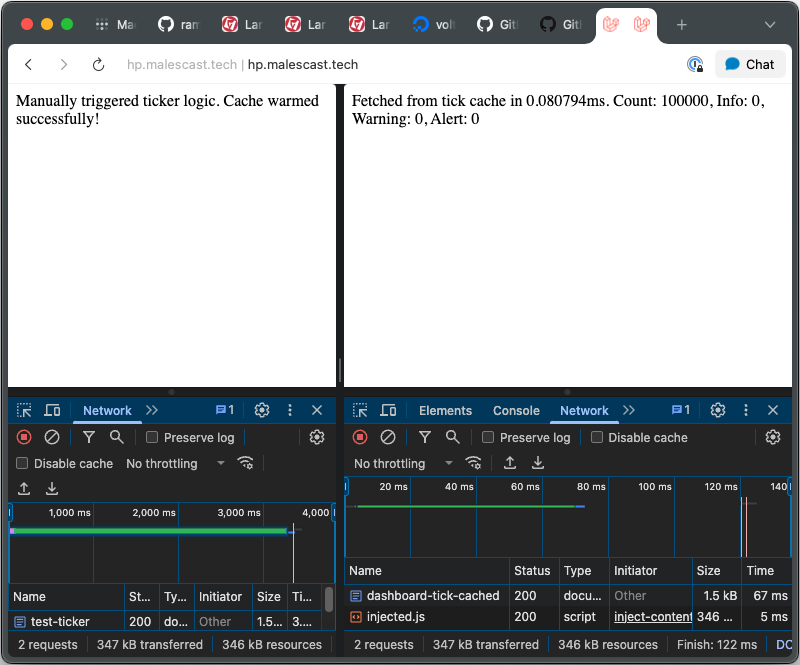Open network settings gear in left panel
This screenshot has width=800, height=665.
pos(317,437)
